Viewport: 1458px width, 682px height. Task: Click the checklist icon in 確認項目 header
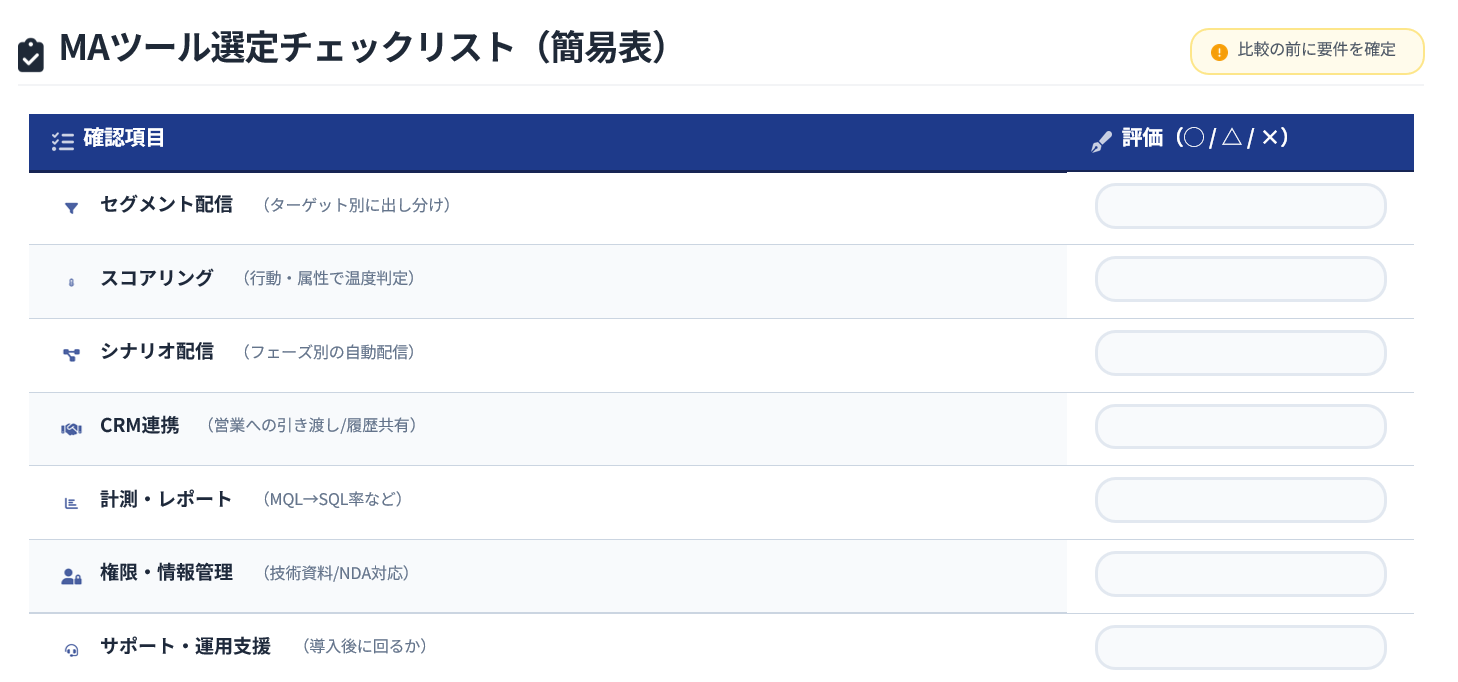(x=63, y=142)
